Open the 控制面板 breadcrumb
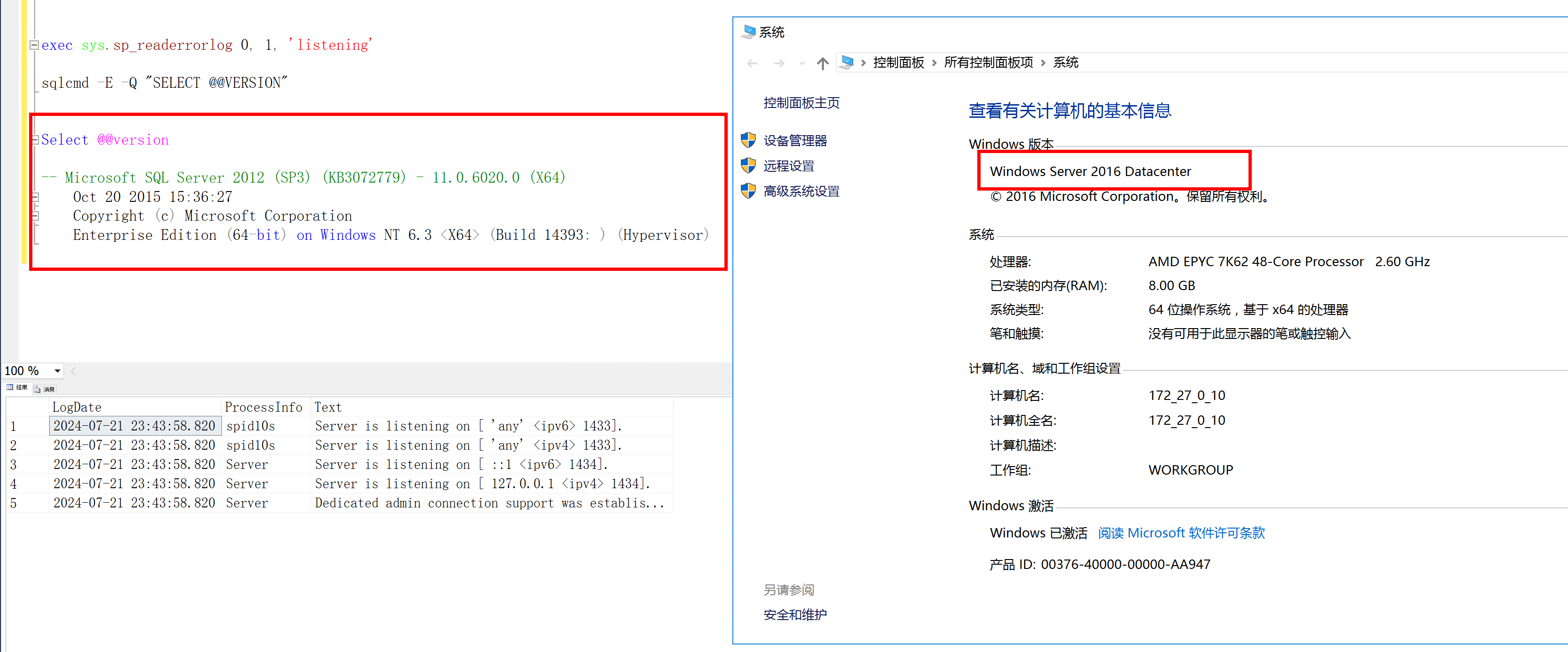1568x652 pixels. tap(898, 63)
